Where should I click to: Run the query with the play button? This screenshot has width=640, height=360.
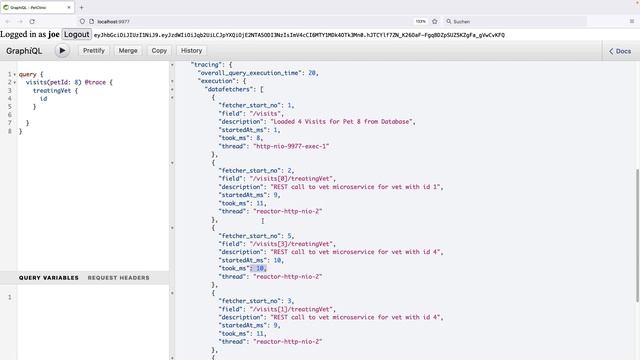point(62,51)
